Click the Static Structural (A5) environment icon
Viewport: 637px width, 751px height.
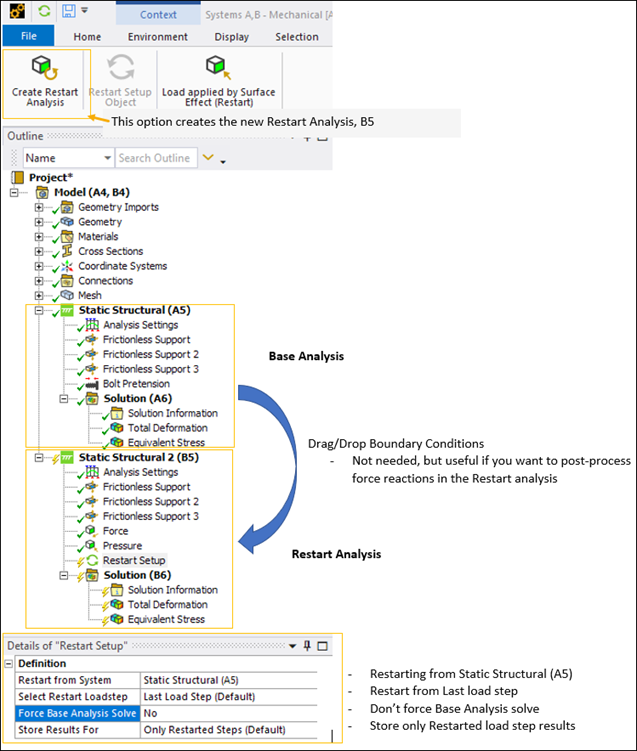pyautogui.click(x=67, y=310)
